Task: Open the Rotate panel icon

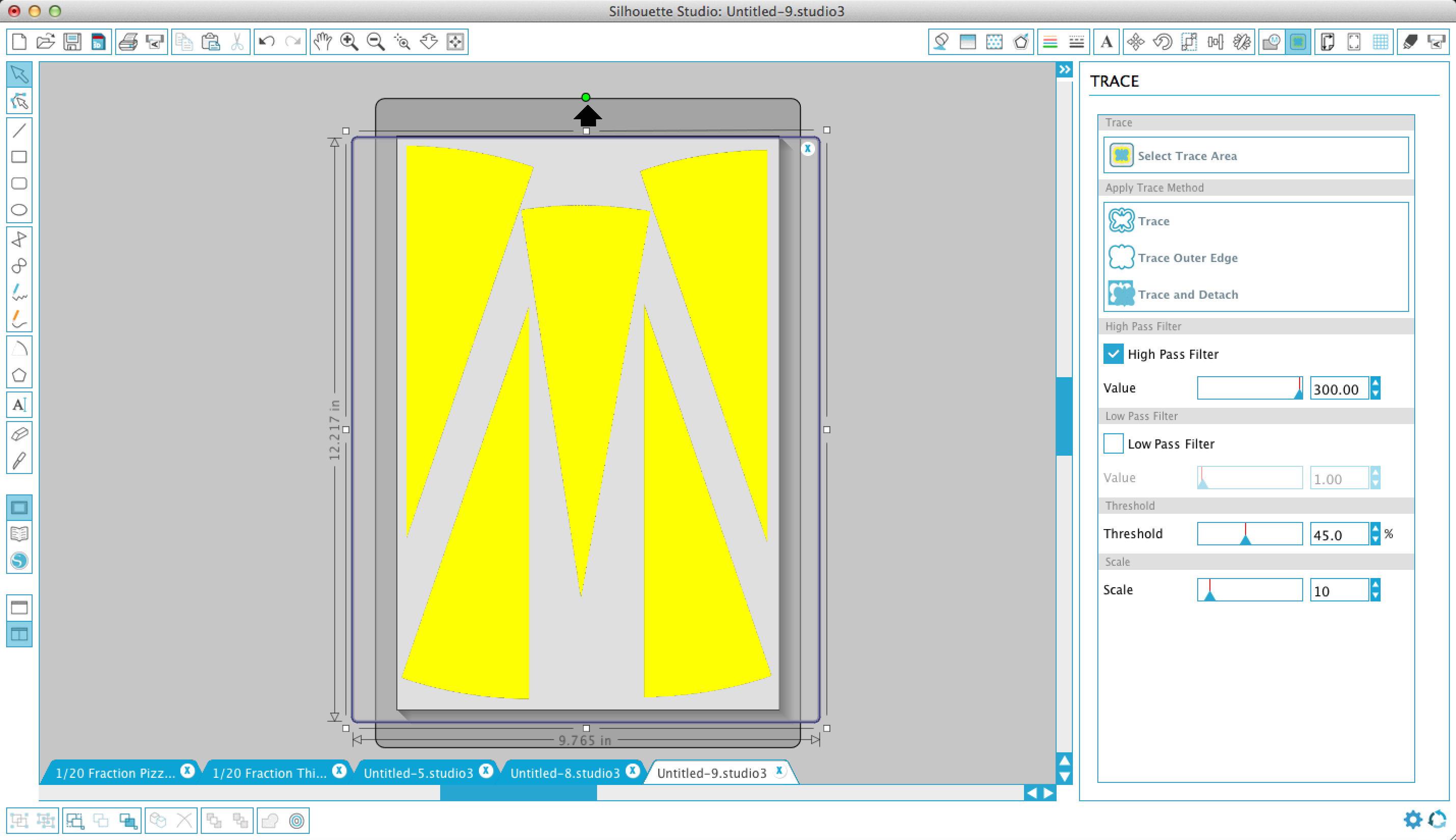Action: 1163,41
